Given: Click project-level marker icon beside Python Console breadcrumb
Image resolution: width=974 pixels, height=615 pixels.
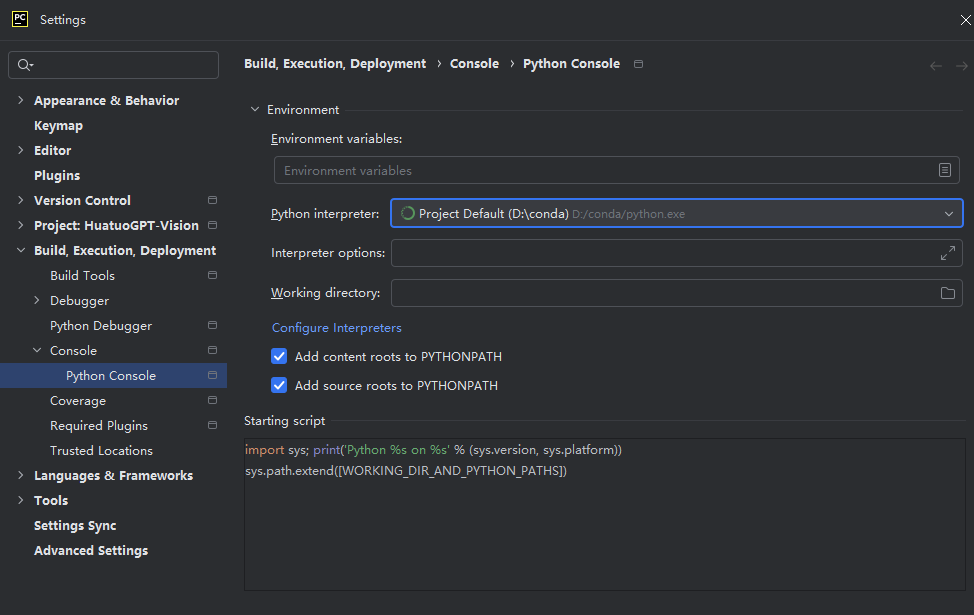Looking at the screenshot, I should coord(638,64).
